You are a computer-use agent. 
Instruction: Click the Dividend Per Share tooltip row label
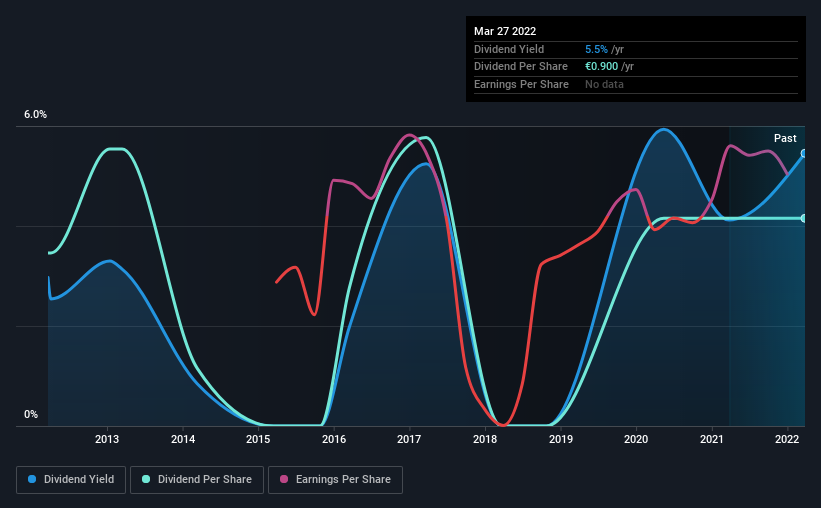pos(520,67)
